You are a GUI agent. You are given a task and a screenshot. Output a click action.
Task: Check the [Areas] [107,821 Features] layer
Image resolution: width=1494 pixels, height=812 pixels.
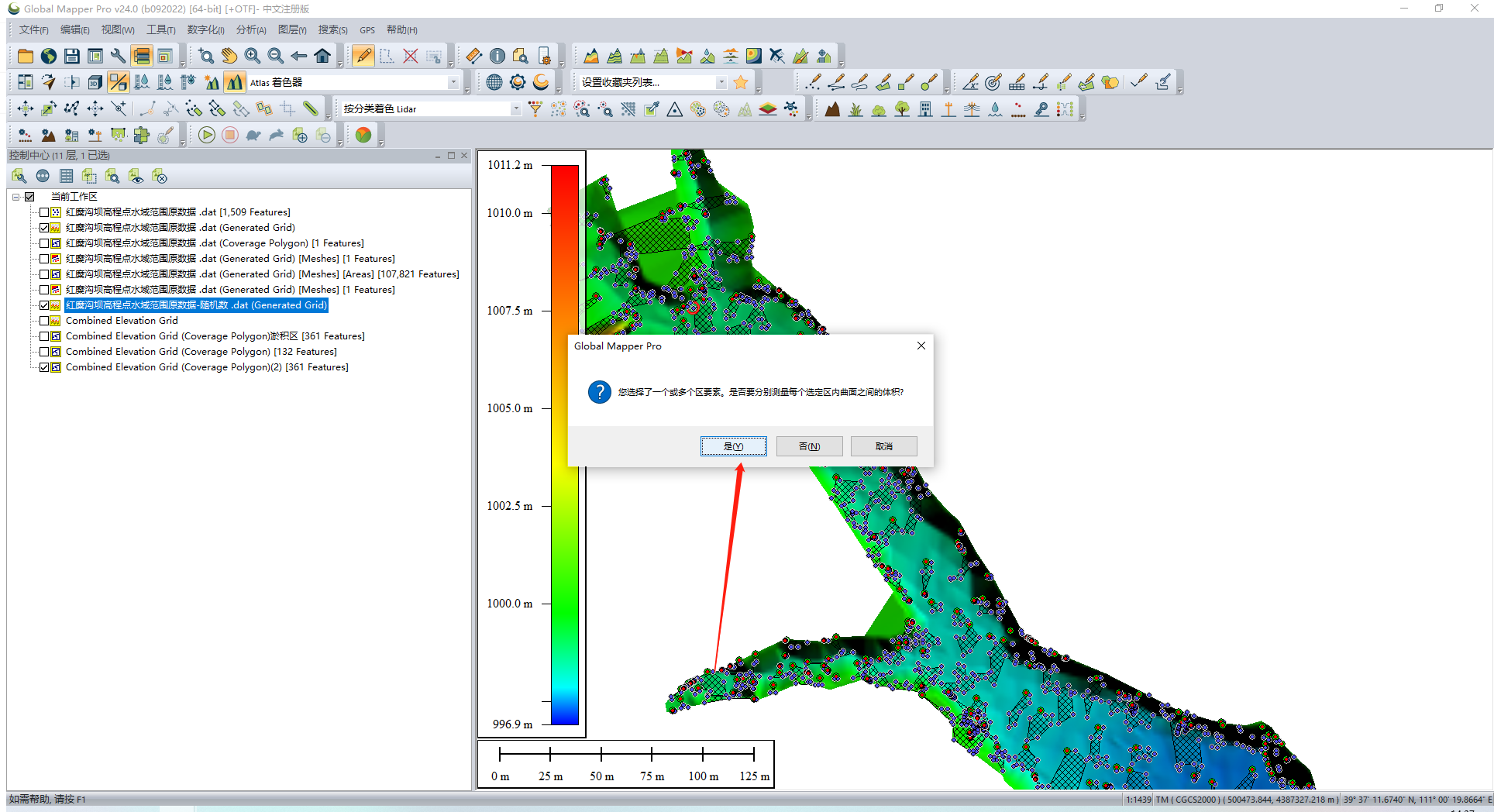[x=44, y=274]
